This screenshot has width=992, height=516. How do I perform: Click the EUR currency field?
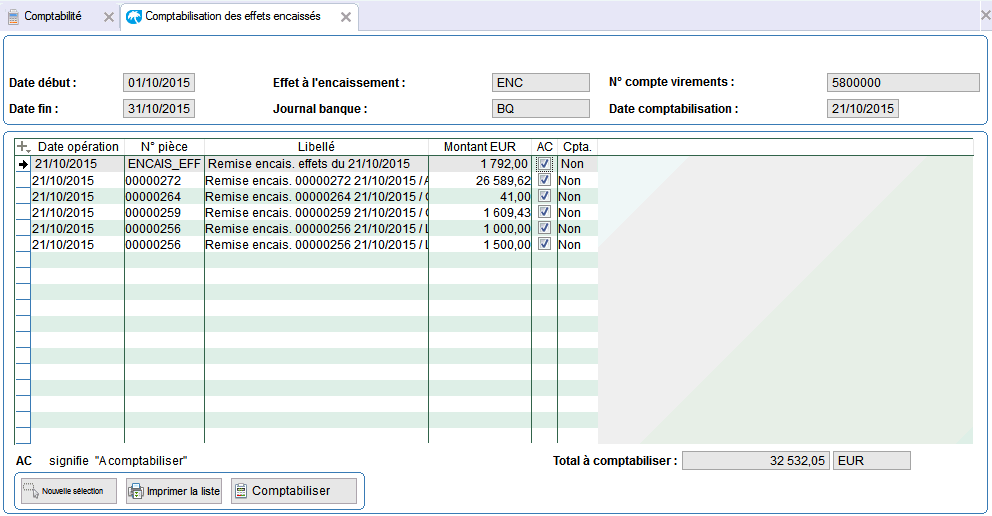872,461
